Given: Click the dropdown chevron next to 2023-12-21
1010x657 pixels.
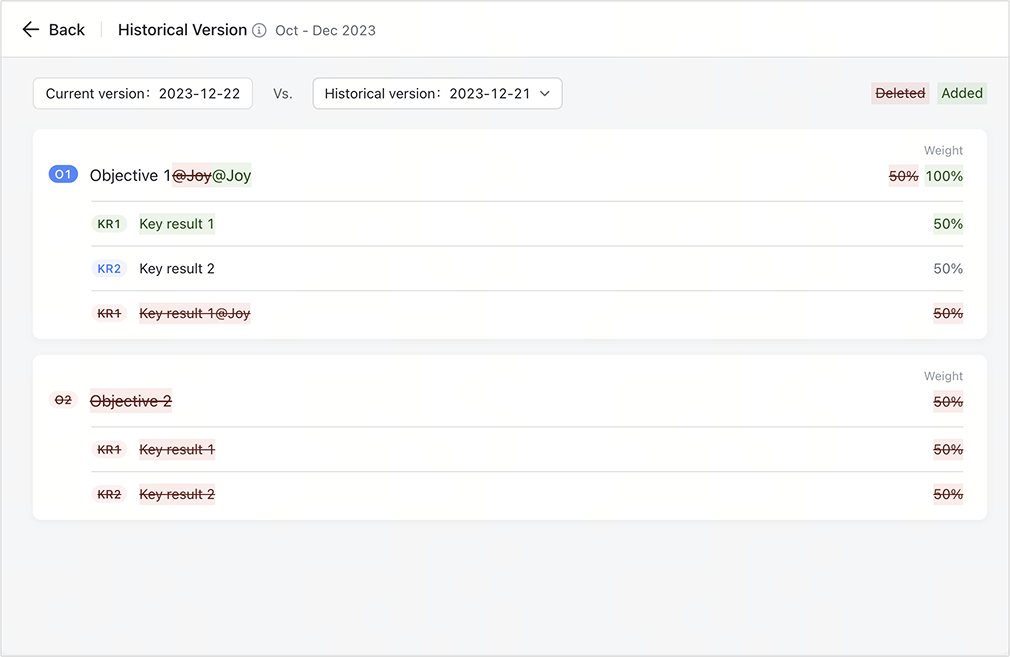Looking at the screenshot, I should [x=545, y=94].
